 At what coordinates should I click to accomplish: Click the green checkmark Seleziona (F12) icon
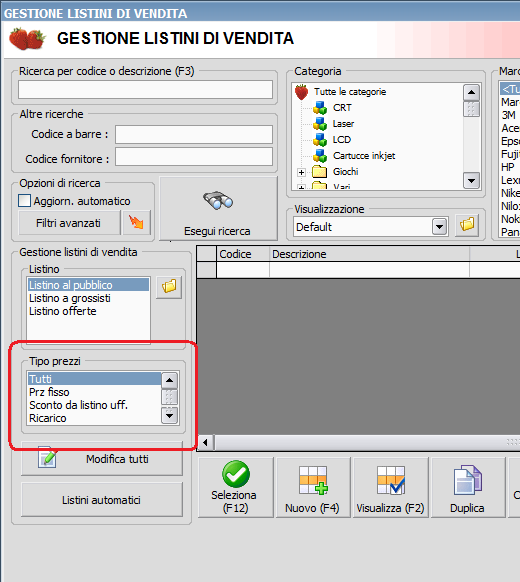[x=236, y=474]
